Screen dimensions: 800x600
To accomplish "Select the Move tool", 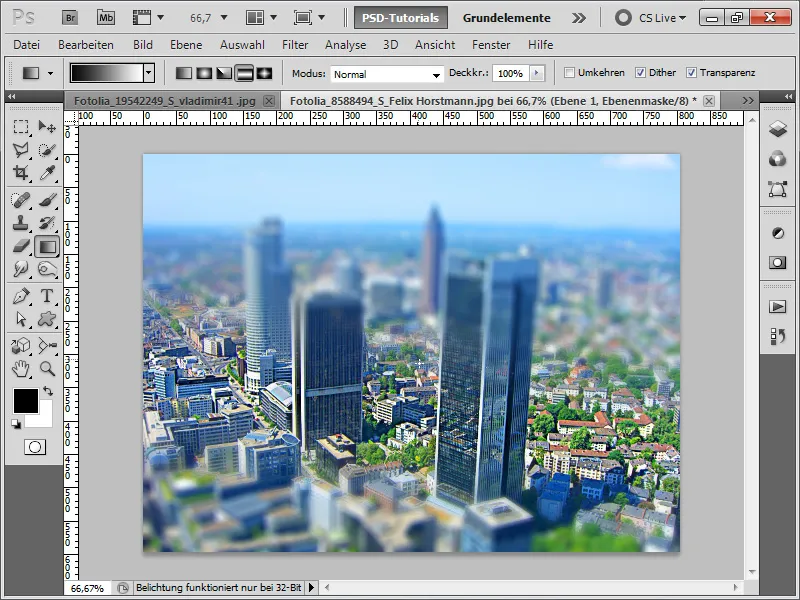I will tap(47, 127).
